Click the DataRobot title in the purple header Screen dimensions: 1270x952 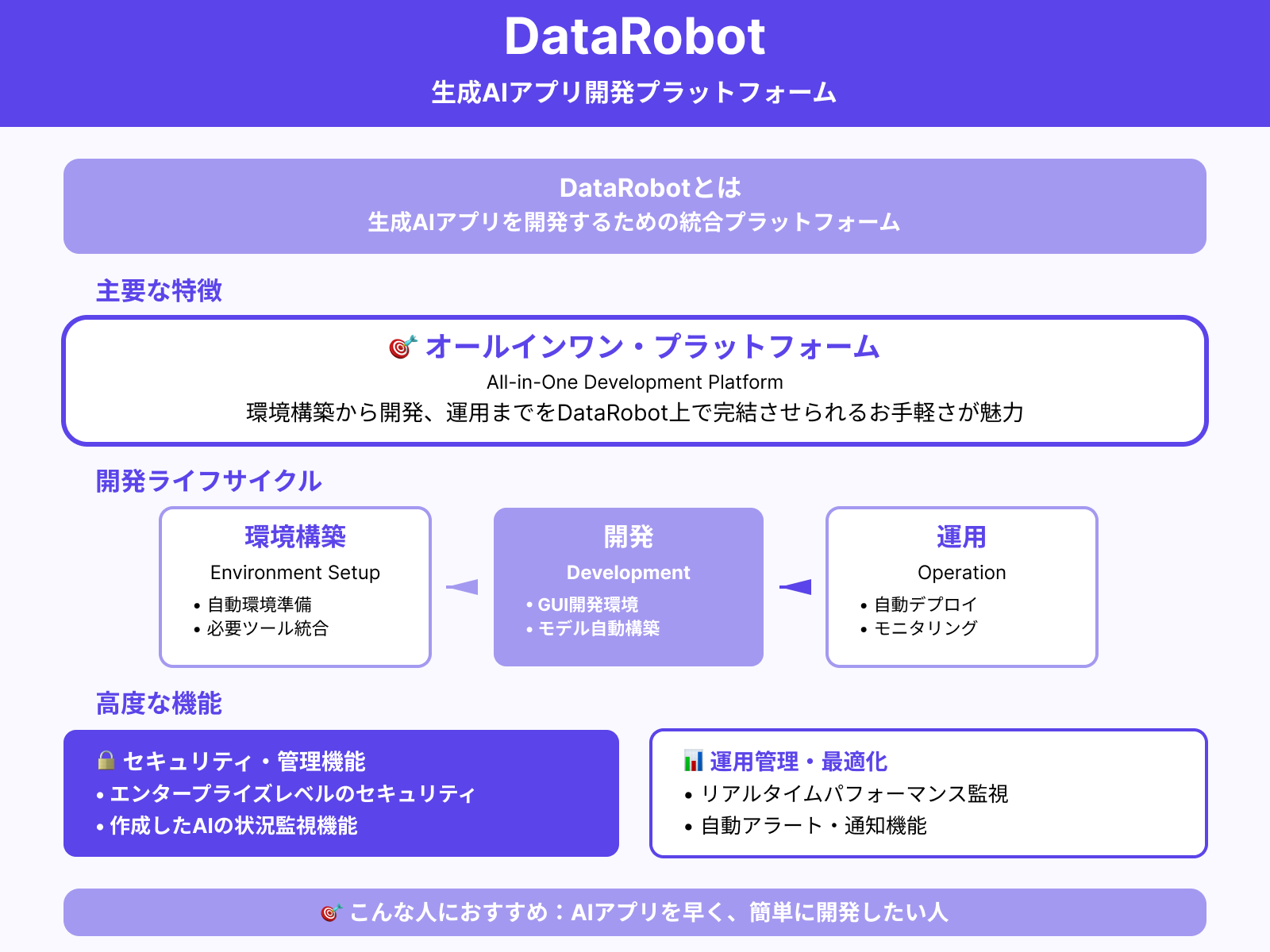coord(635,36)
